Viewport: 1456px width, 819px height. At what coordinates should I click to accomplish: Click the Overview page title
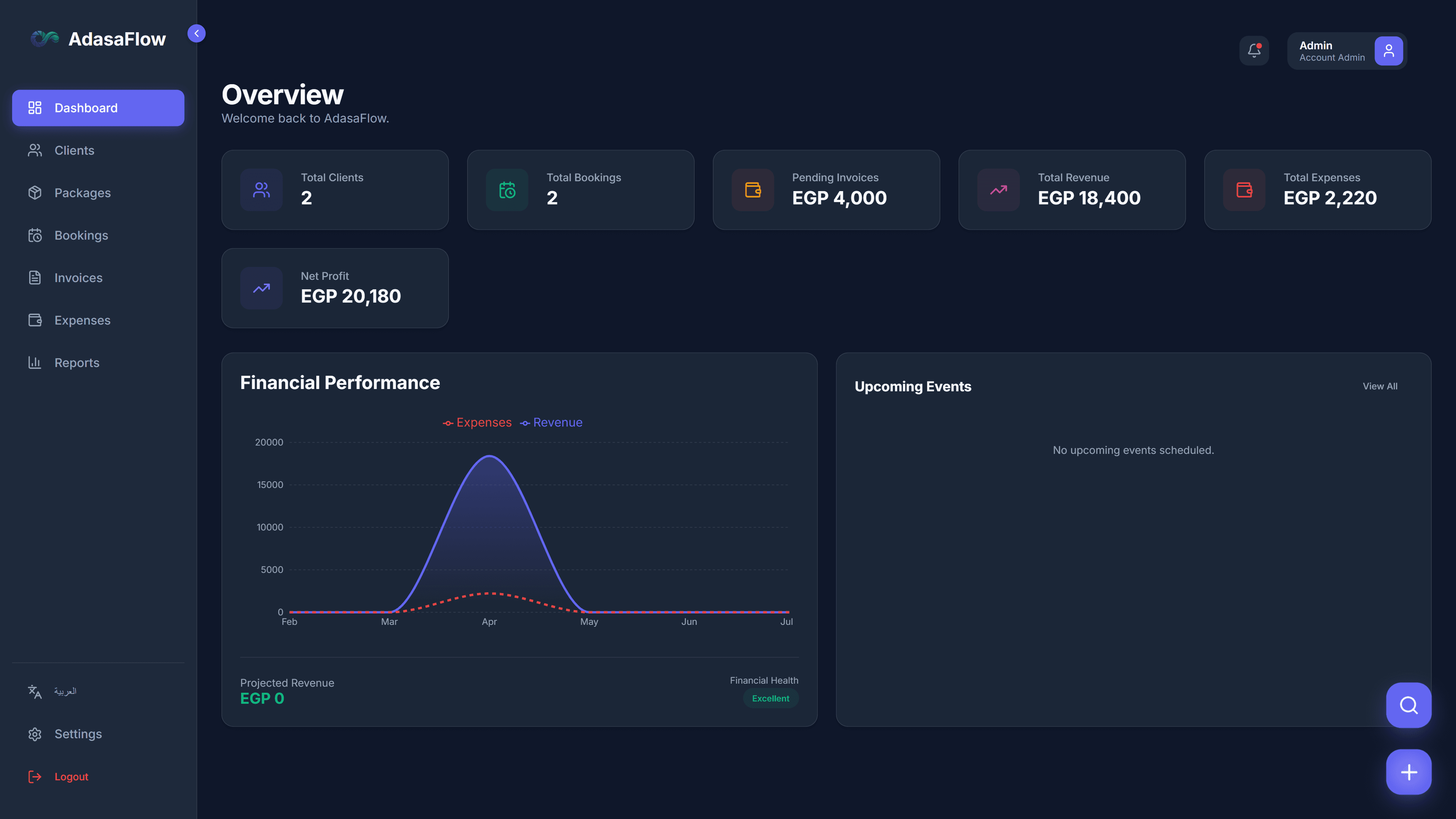pos(282,94)
